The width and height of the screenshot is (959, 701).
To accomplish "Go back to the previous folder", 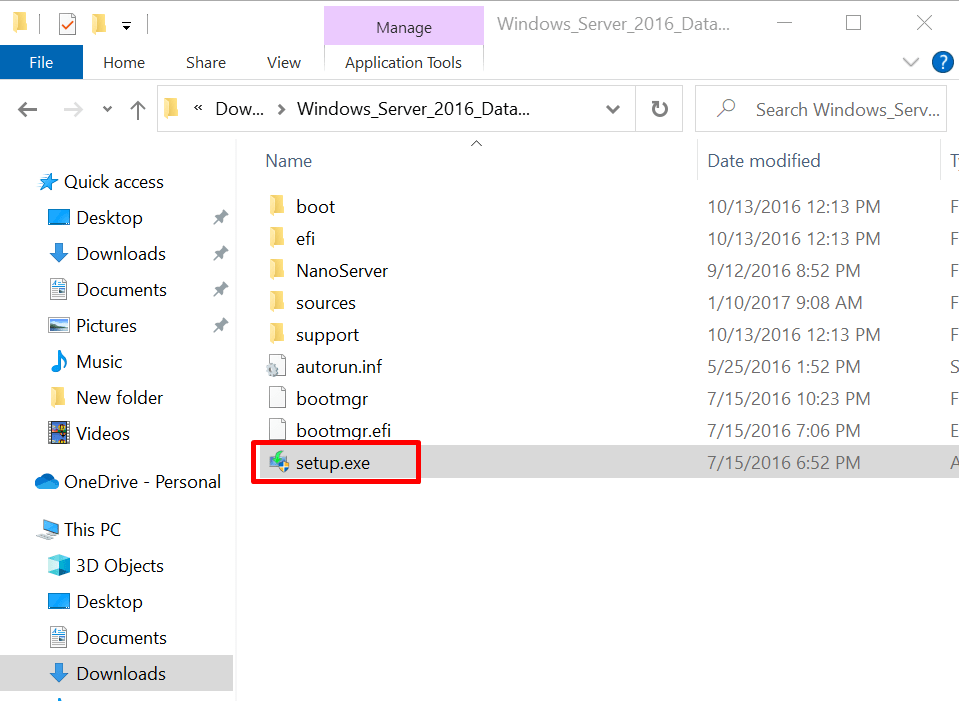I will click(x=28, y=109).
